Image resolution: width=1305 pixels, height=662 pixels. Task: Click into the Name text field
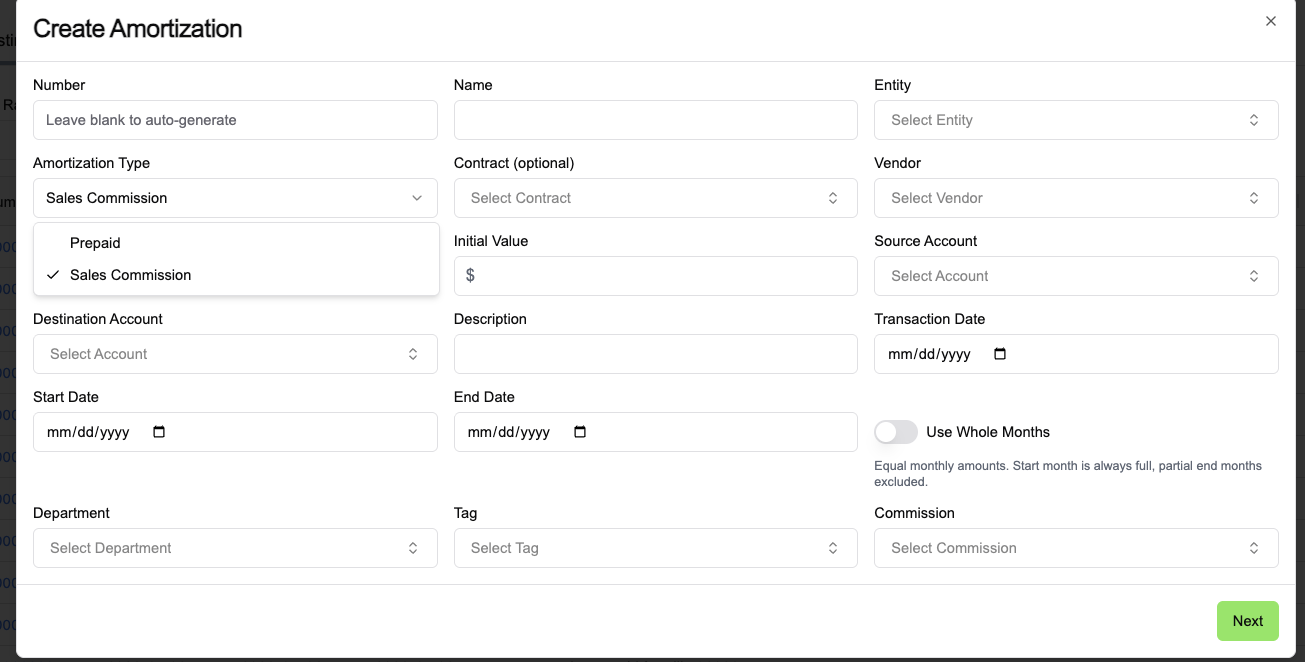tap(655, 120)
